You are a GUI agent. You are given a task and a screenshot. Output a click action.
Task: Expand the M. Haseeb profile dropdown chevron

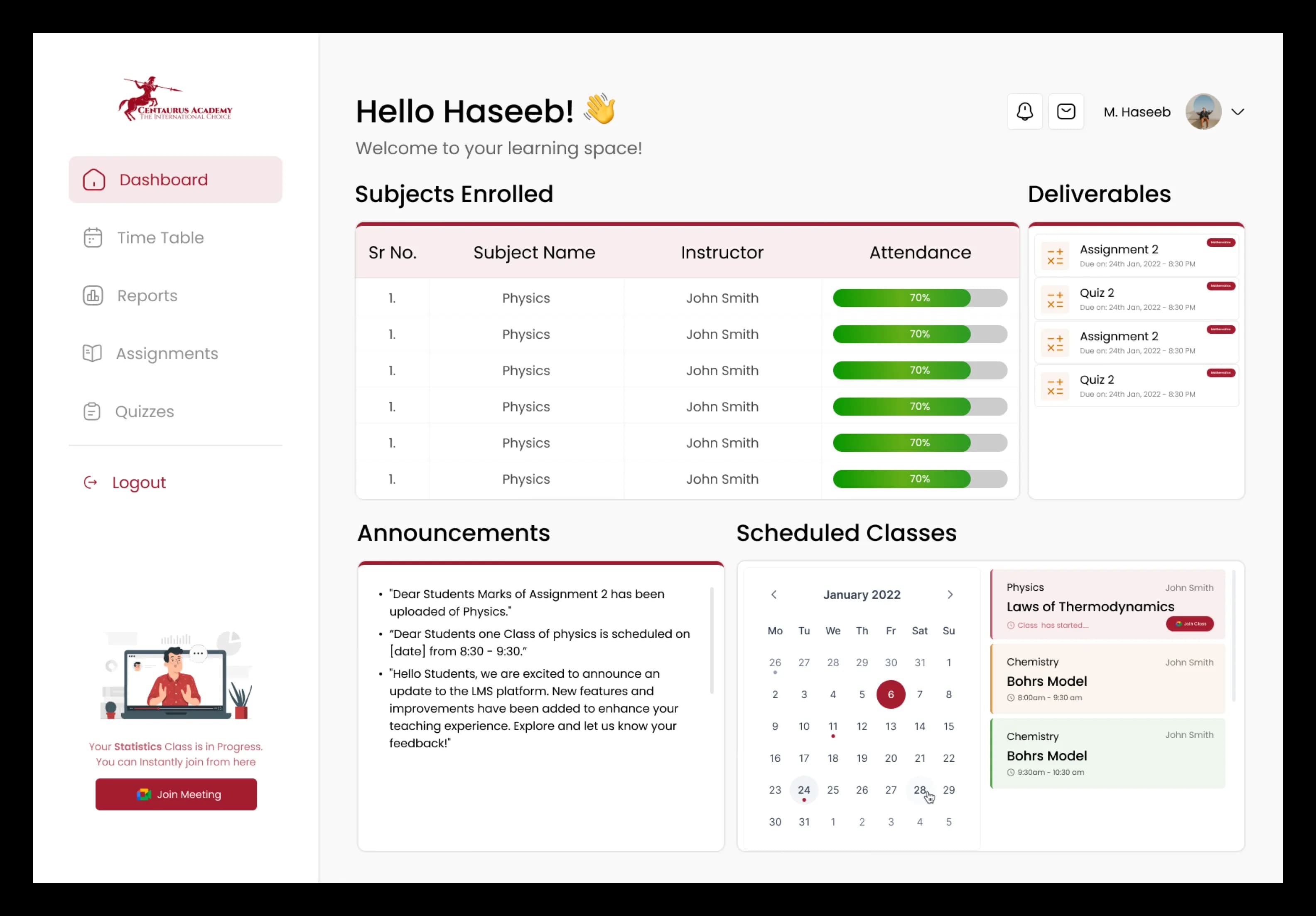[x=1237, y=112]
